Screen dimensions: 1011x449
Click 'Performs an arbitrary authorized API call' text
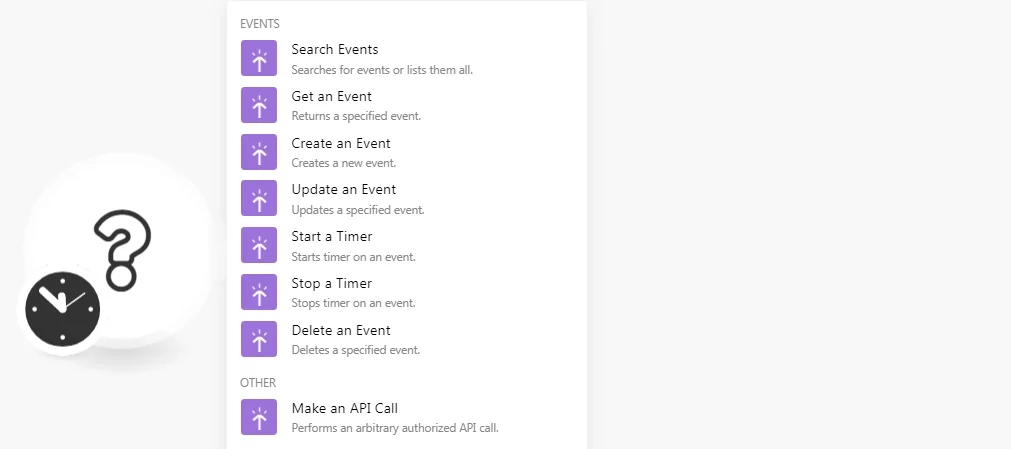tap(395, 428)
